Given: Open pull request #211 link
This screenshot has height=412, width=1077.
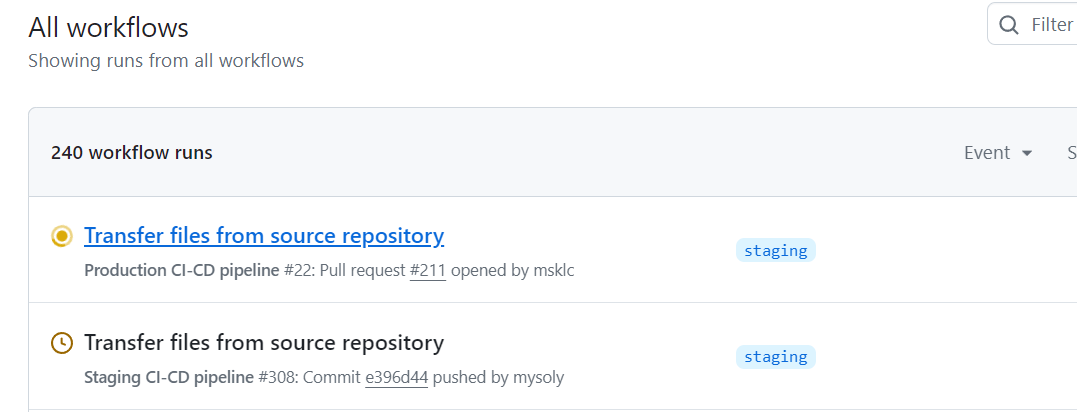Looking at the screenshot, I should point(428,271).
